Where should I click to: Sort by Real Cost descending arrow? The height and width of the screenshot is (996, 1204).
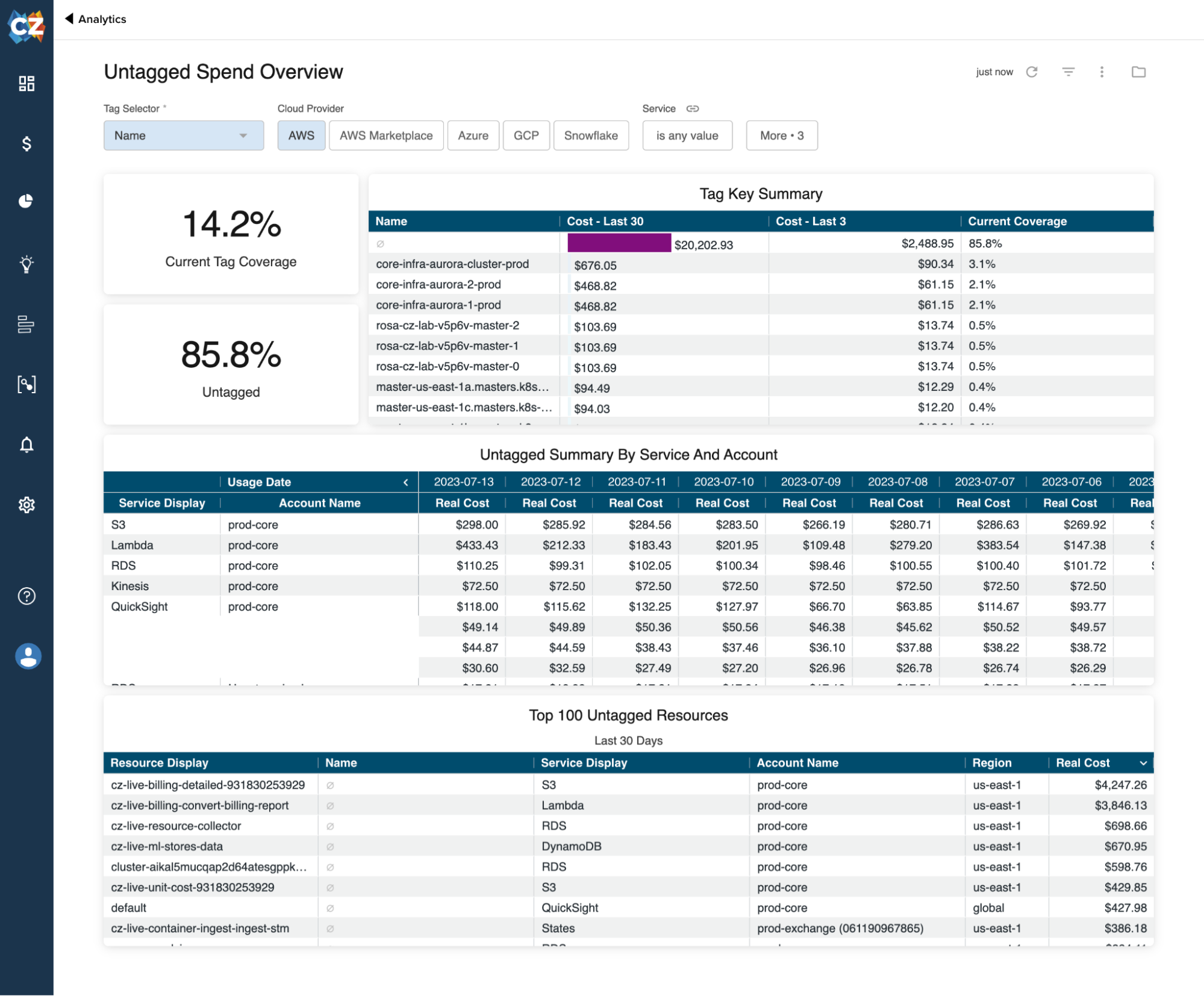tap(1143, 762)
